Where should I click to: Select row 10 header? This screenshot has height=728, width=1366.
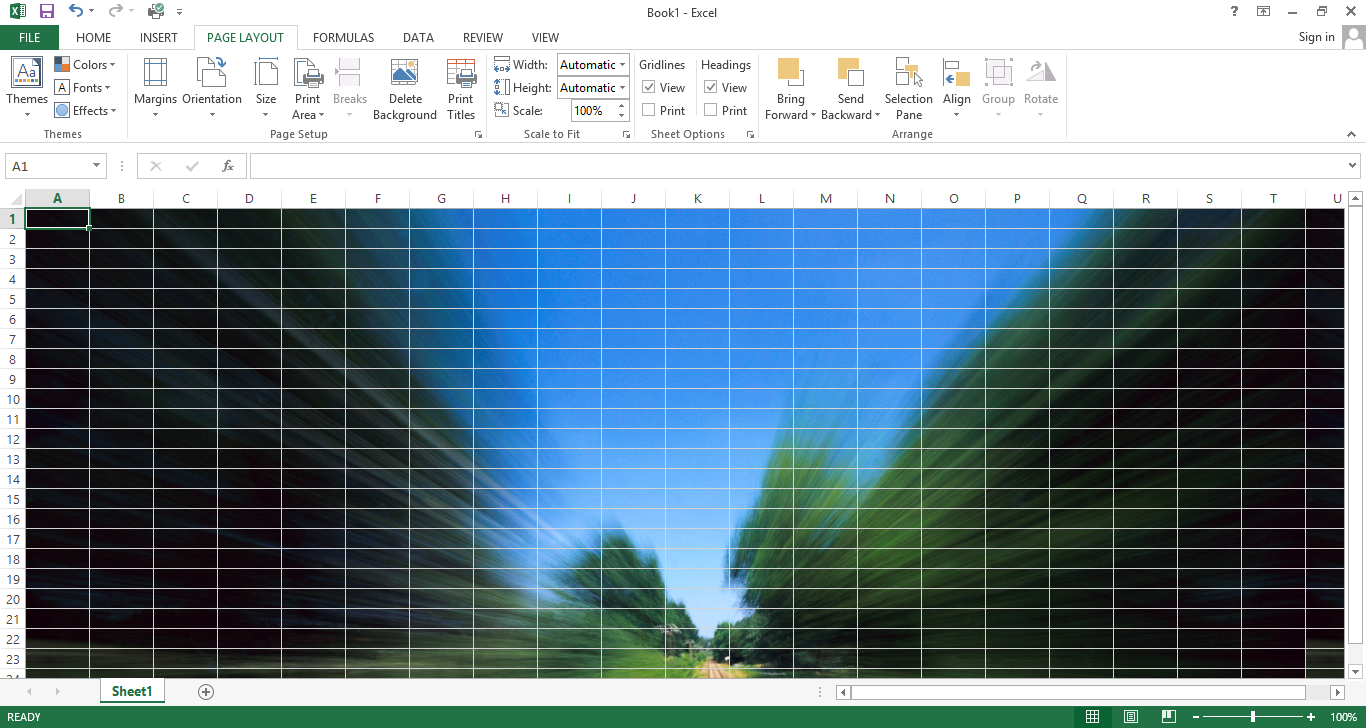click(x=12, y=399)
